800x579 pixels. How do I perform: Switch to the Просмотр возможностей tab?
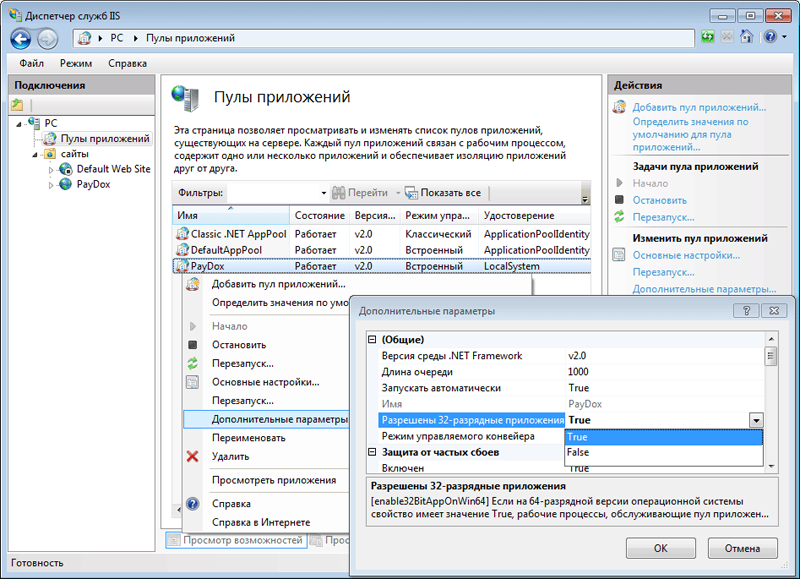[x=234, y=537]
